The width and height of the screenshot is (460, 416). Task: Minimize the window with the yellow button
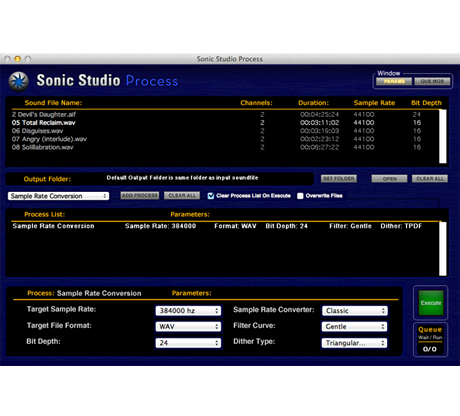pyautogui.click(x=18, y=59)
